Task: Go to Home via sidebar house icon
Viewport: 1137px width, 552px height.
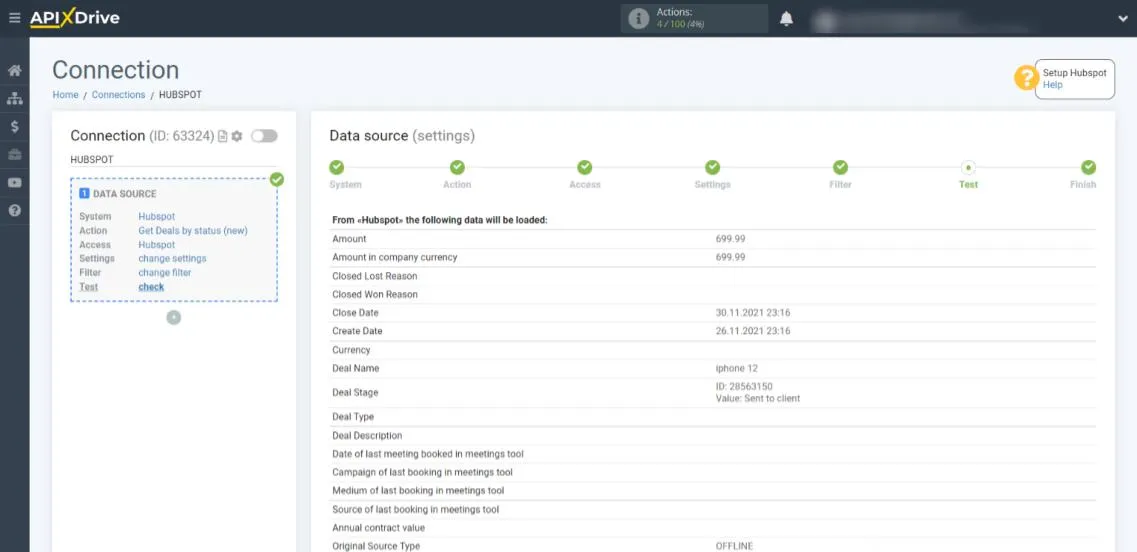Action: (15, 71)
